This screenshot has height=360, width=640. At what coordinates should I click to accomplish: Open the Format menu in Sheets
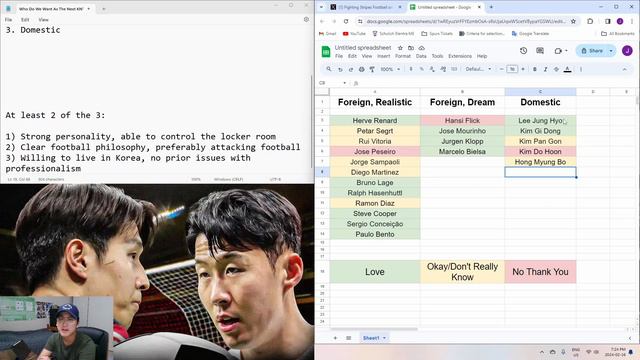click(x=403, y=56)
